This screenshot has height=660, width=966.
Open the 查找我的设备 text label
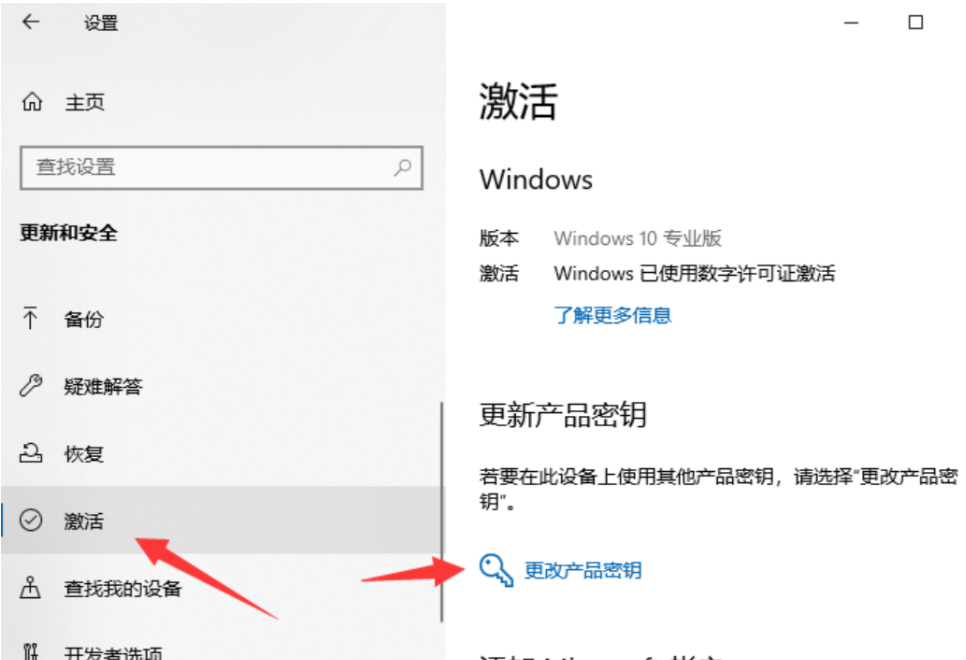tap(123, 589)
